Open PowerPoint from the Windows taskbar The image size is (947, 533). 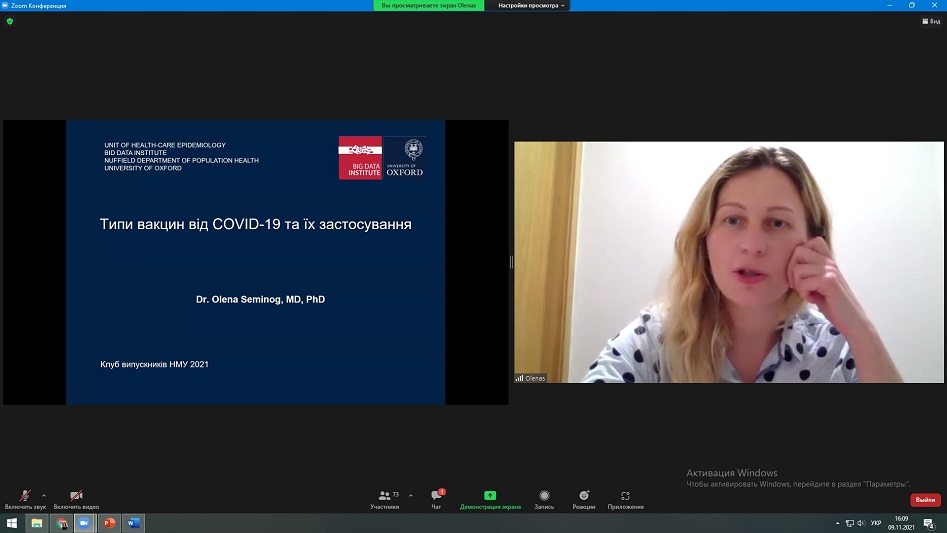pos(109,523)
